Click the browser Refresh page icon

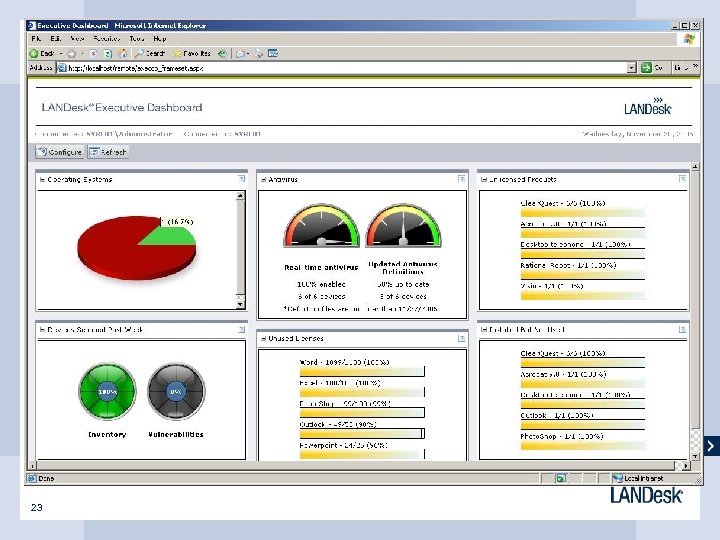107,54
